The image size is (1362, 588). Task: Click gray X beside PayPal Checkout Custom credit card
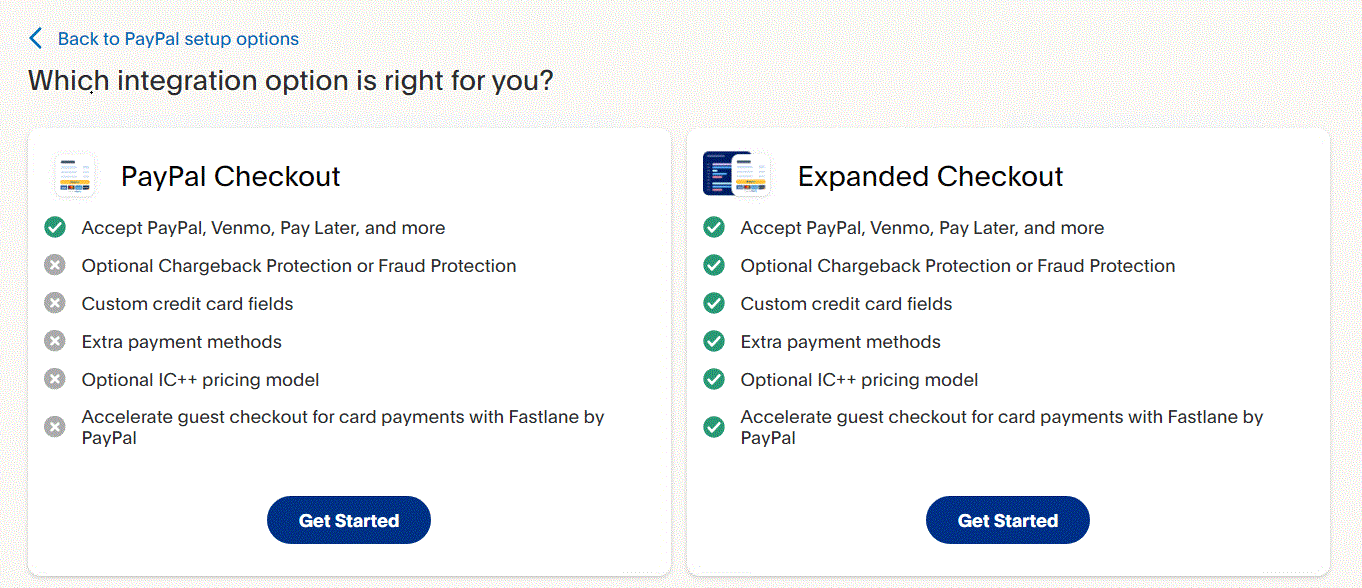click(x=55, y=304)
